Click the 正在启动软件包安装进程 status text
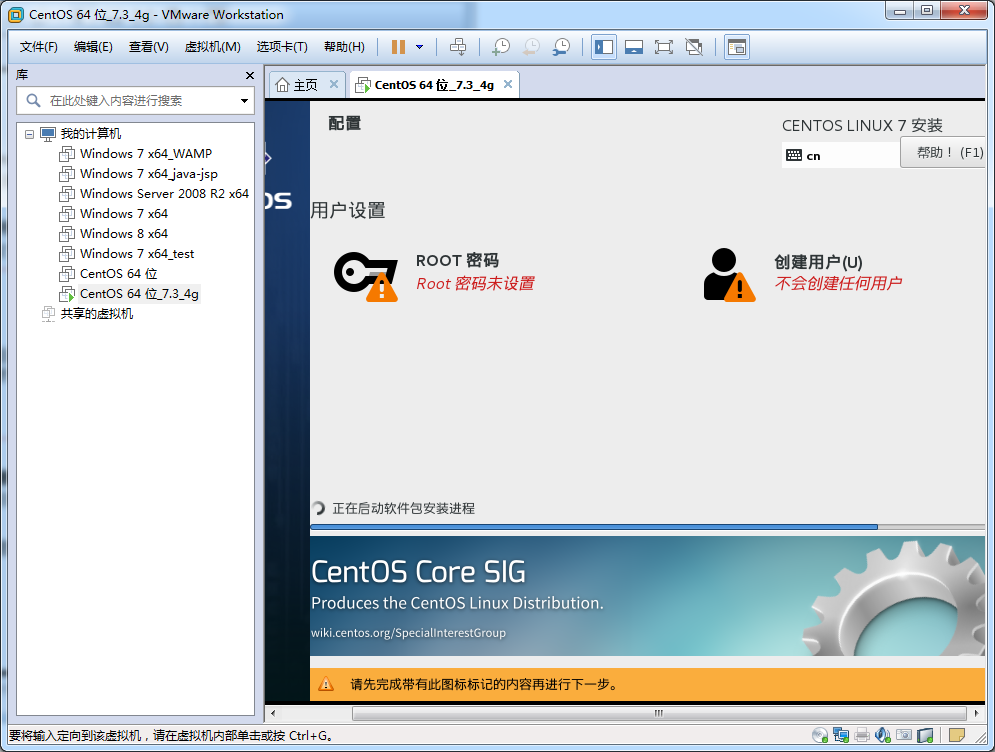The image size is (995, 752). point(404,508)
